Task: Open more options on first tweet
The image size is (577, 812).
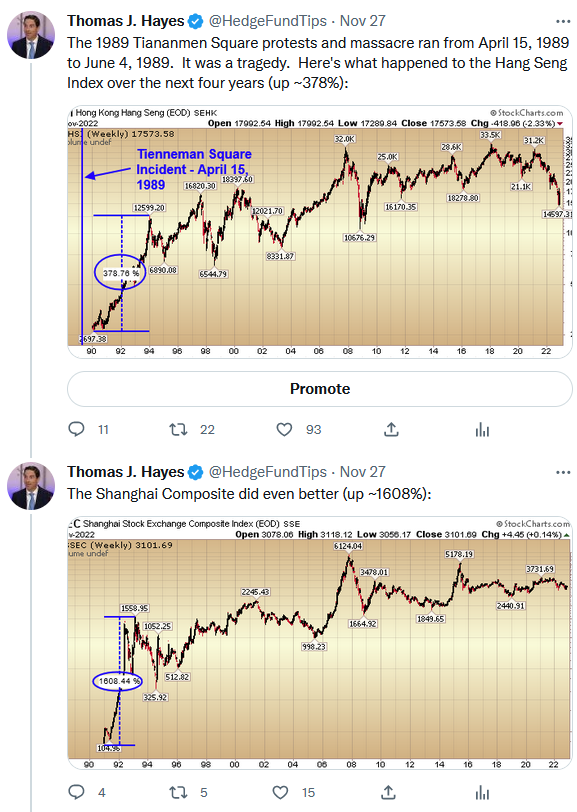Action: tap(563, 21)
